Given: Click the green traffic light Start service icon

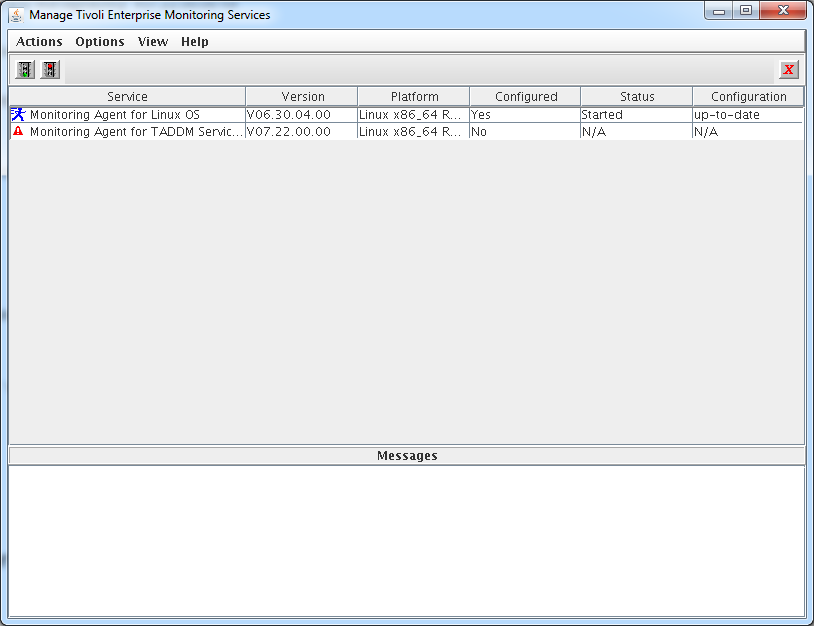Looking at the screenshot, I should 25,70.
